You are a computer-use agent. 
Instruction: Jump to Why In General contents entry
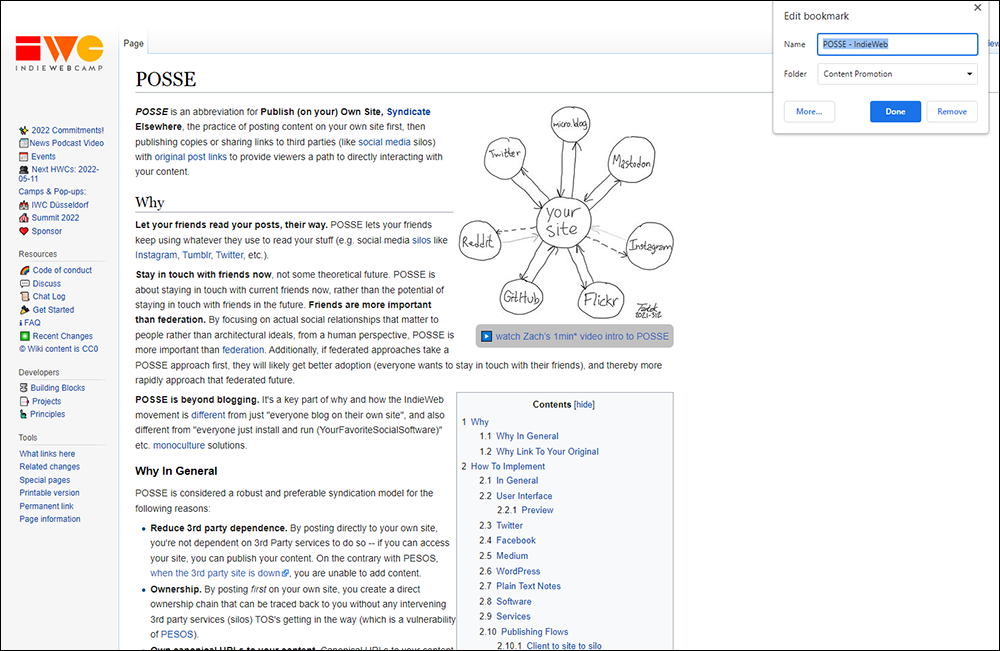click(x=527, y=436)
